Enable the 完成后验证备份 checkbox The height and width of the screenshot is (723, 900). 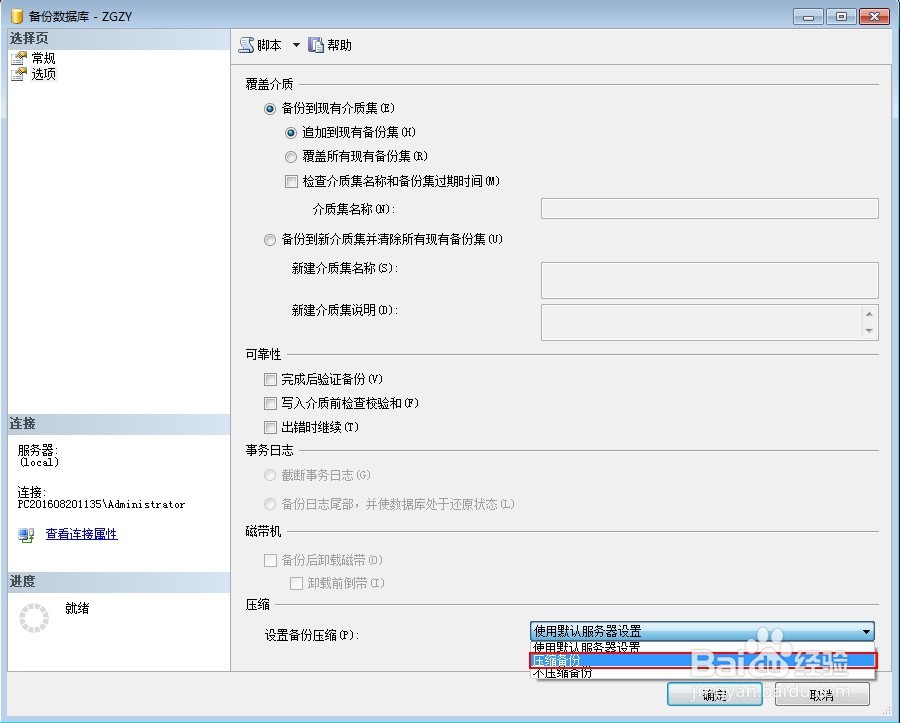pos(270,379)
